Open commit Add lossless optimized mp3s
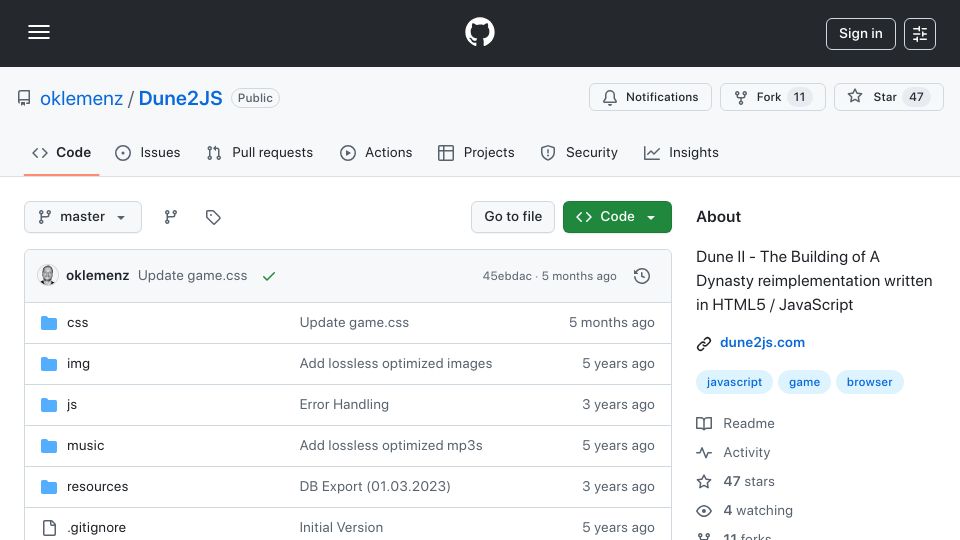The width and height of the screenshot is (960, 540). [x=391, y=446]
